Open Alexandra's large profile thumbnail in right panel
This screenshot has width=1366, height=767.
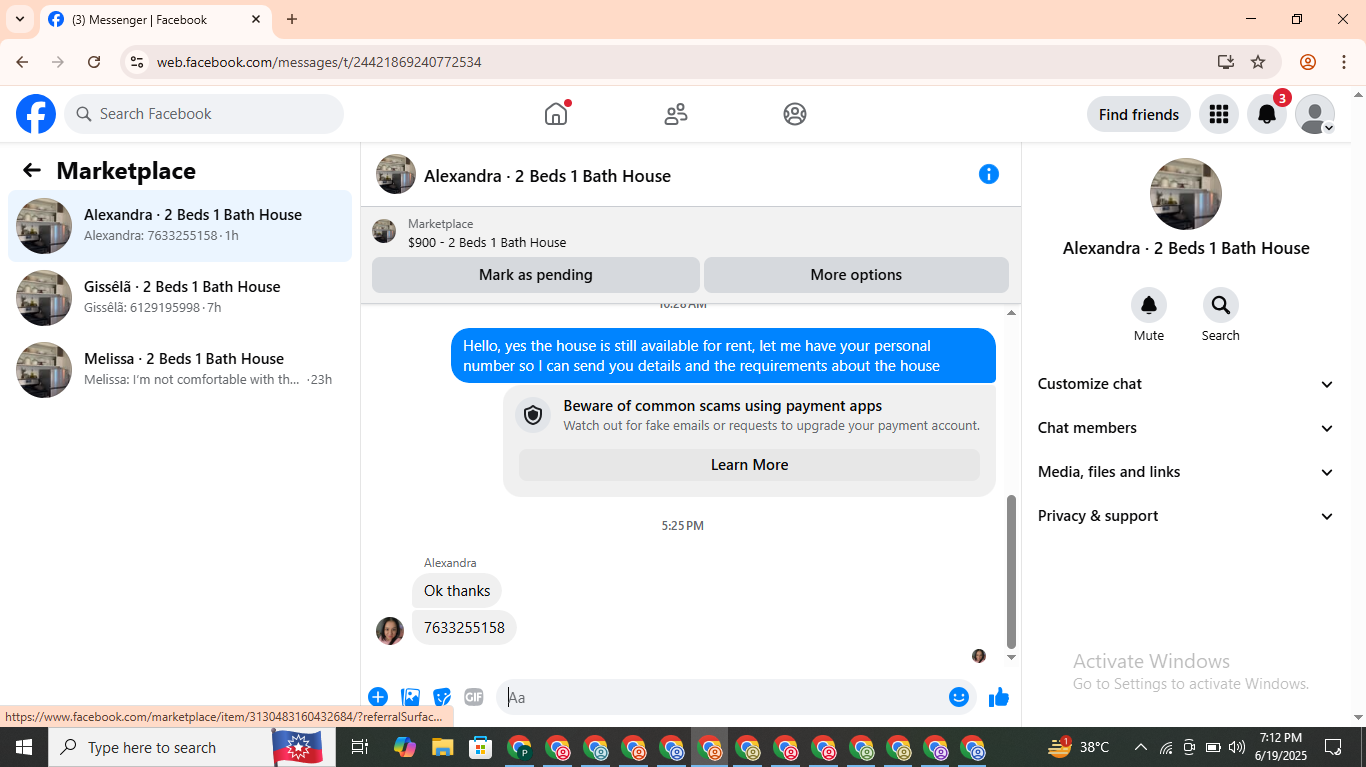1186,194
